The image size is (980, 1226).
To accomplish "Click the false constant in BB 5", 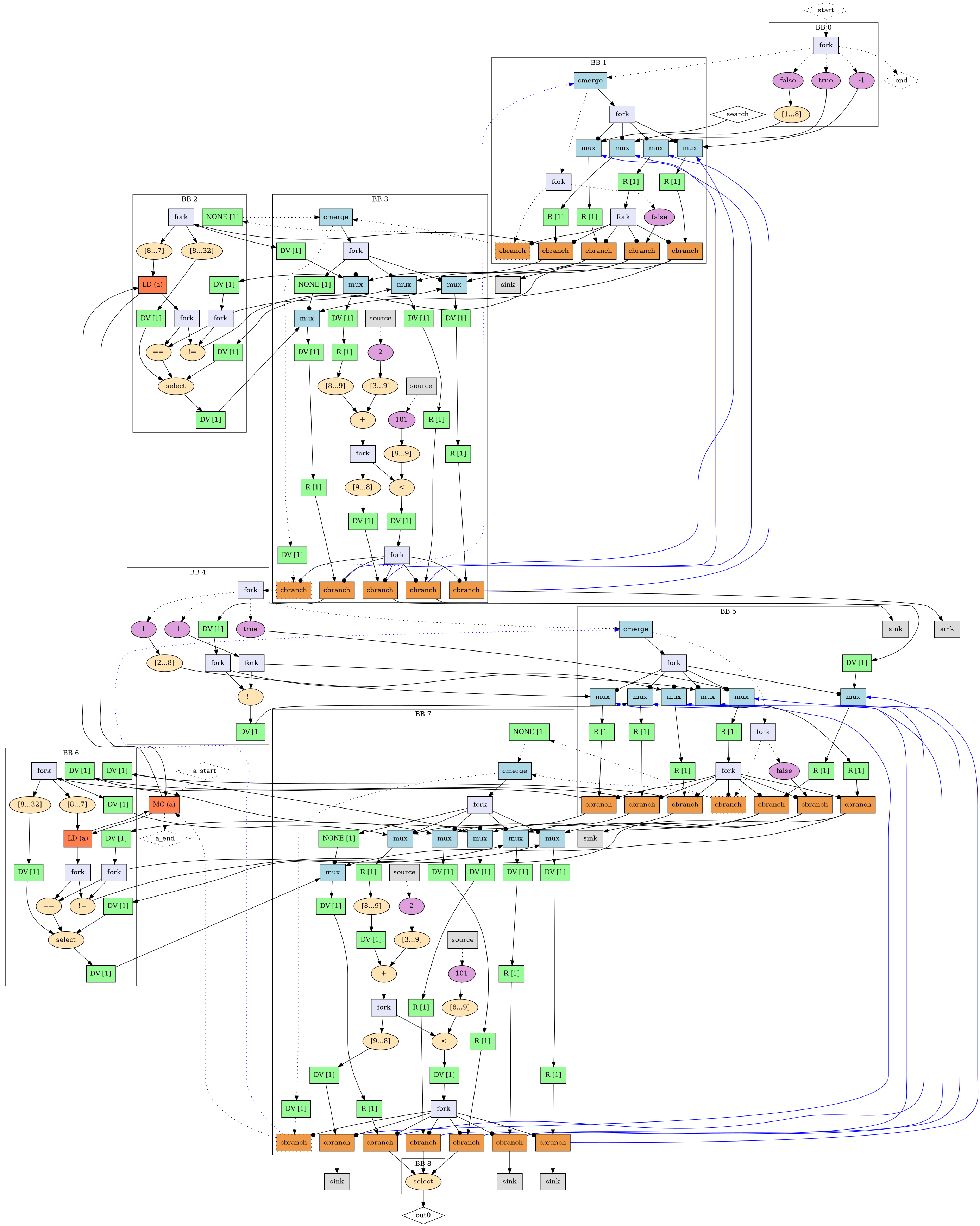I will tap(784, 771).
